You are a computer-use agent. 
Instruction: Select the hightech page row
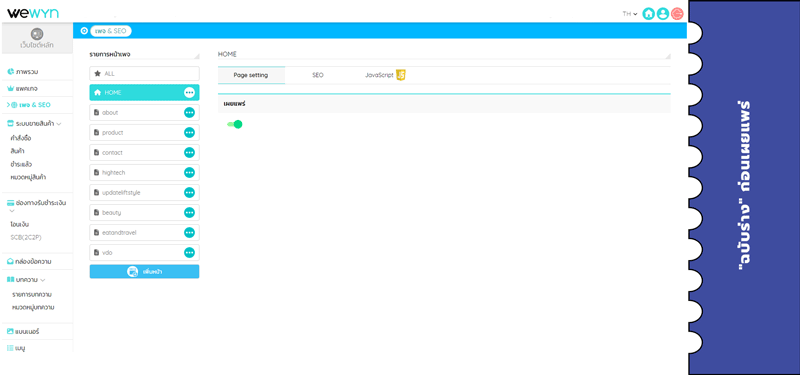point(144,172)
